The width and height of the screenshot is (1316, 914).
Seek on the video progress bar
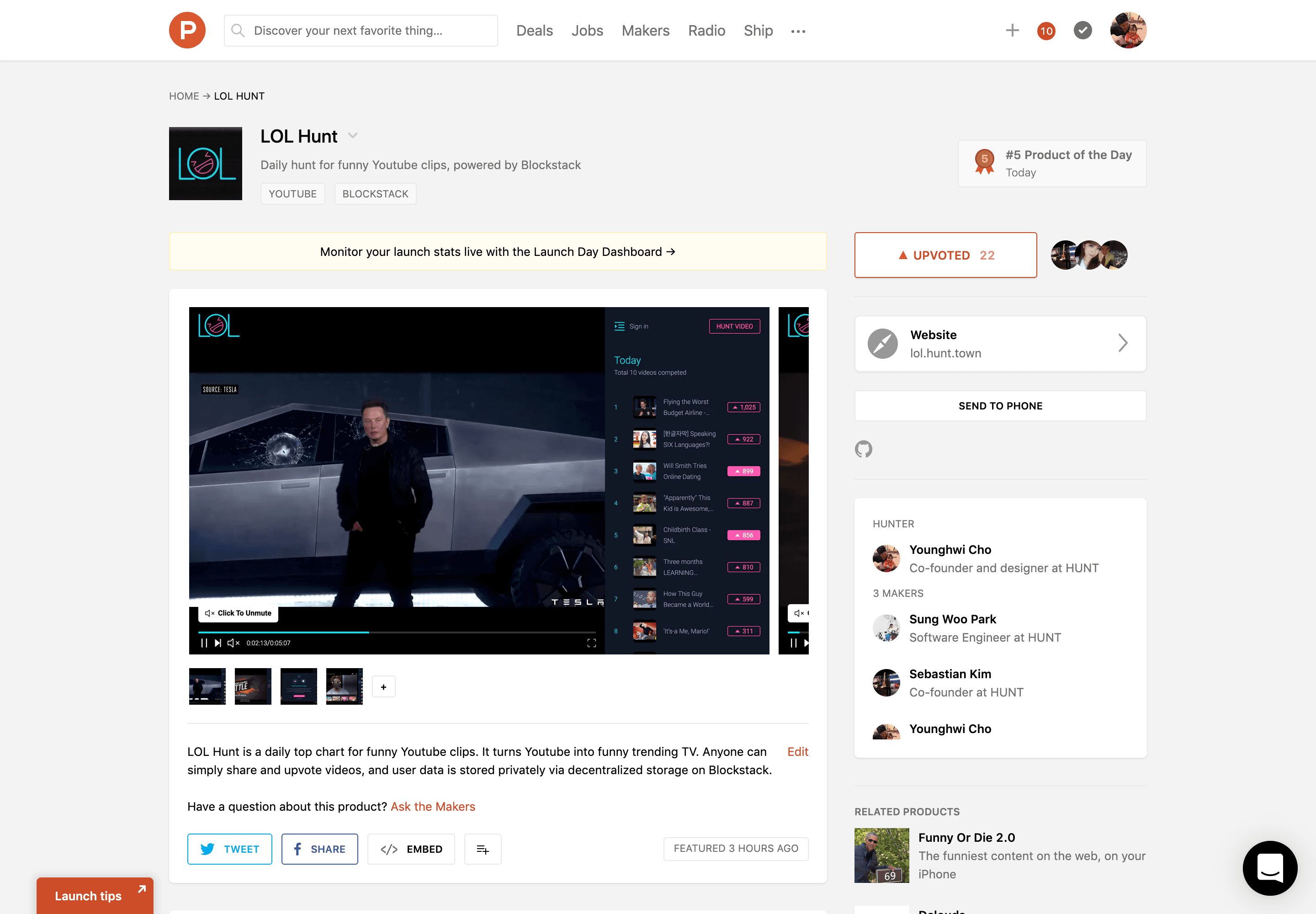point(397,632)
